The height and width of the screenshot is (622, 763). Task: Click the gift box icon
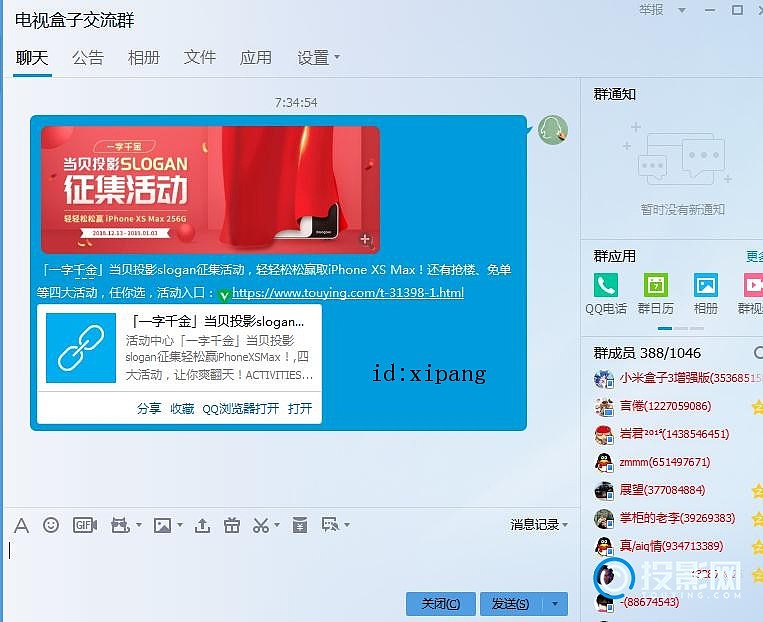click(232, 525)
